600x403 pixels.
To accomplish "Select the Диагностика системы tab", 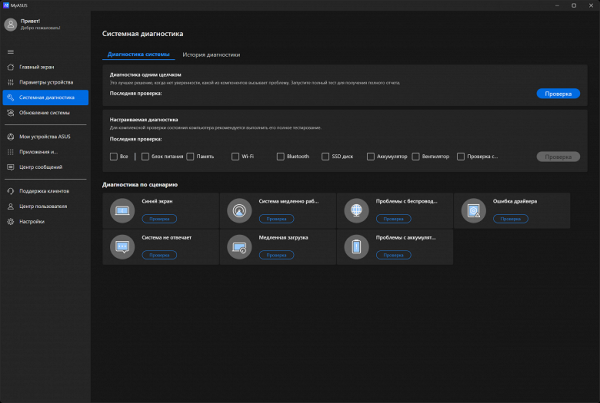I will tap(138, 54).
